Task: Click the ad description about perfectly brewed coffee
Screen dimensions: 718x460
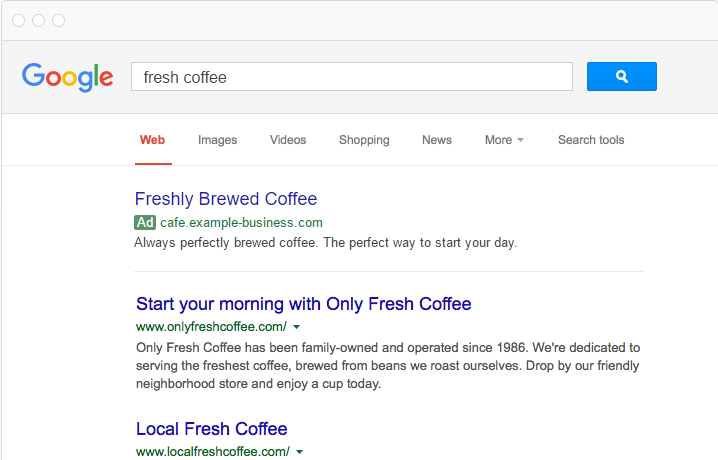Action: click(x=326, y=243)
